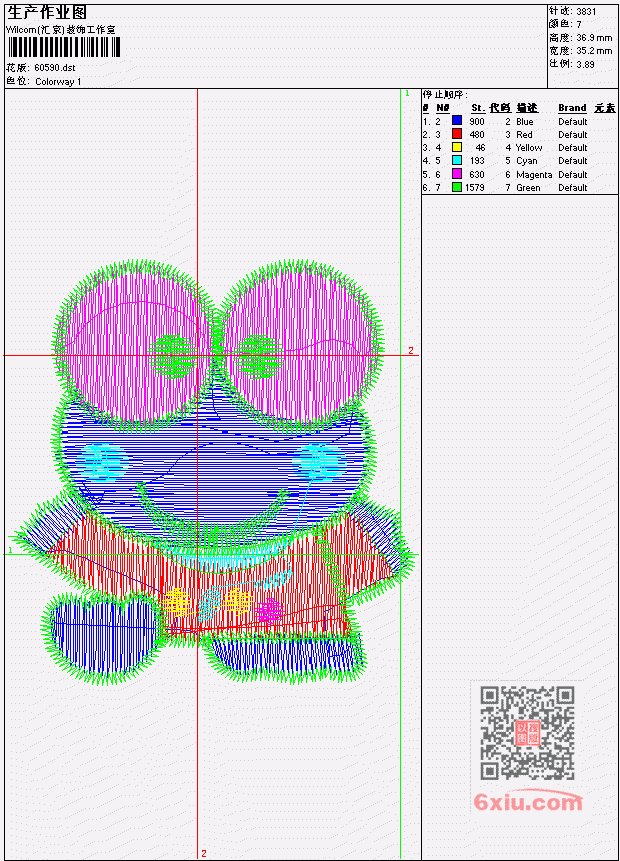Click the red color swatch in row 2
Viewport: 620px width, 861px height.
coord(456,134)
